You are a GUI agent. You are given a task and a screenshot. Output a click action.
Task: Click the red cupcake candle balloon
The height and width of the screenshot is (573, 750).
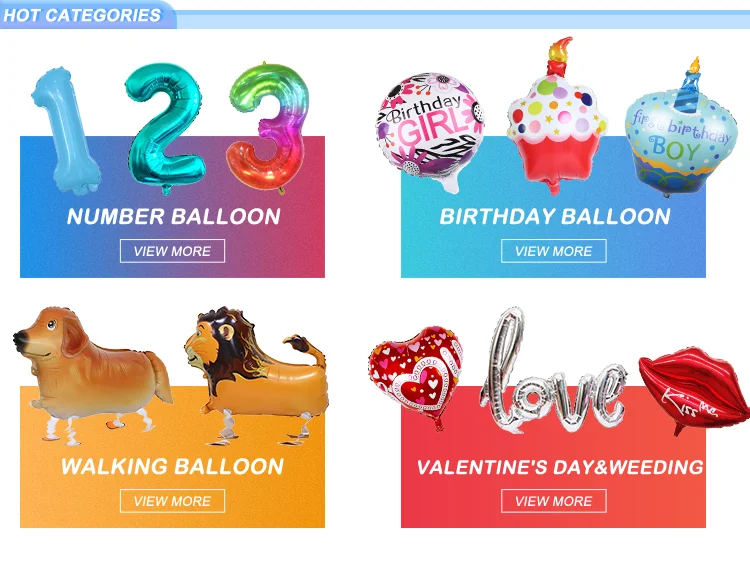(x=556, y=117)
